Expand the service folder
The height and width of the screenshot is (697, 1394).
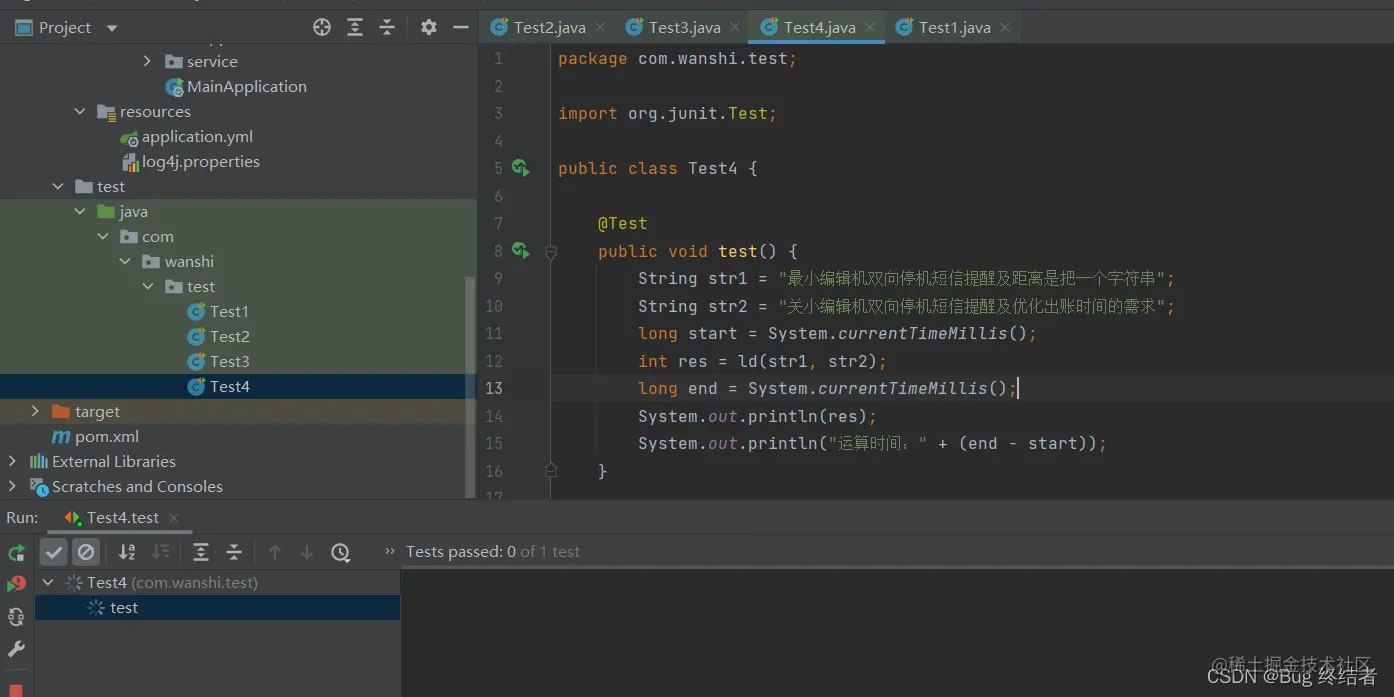(147, 61)
